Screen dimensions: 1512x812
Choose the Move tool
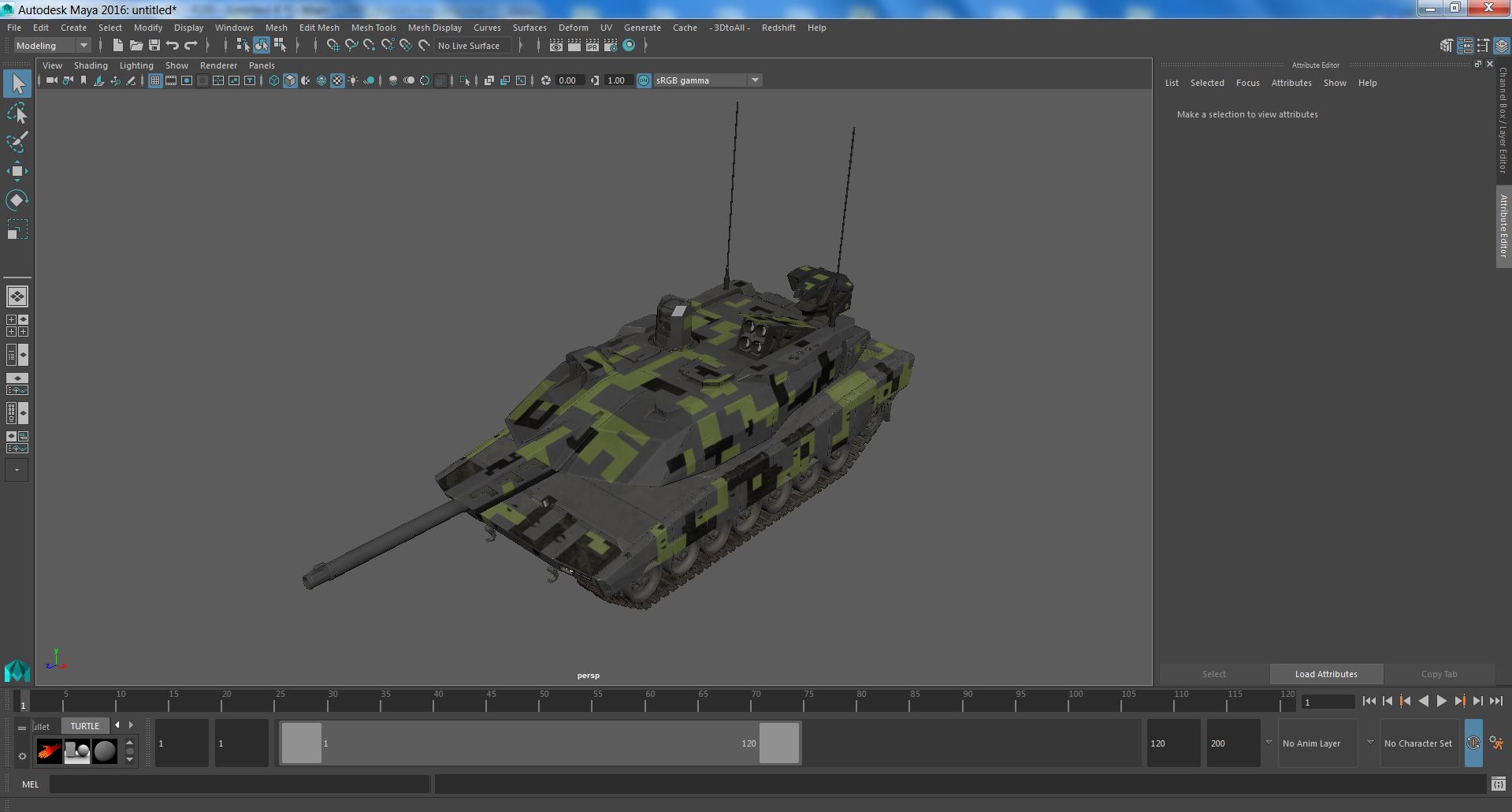[x=17, y=171]
